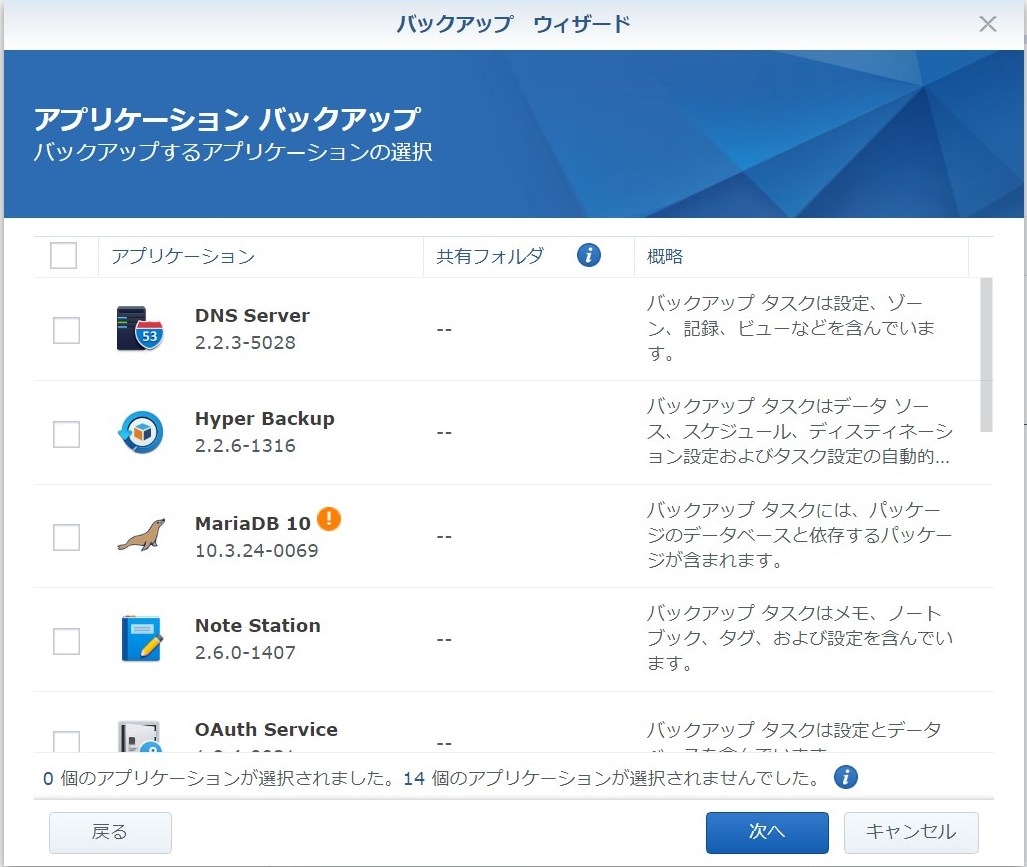Click the Note Station notebook icon

139,639
